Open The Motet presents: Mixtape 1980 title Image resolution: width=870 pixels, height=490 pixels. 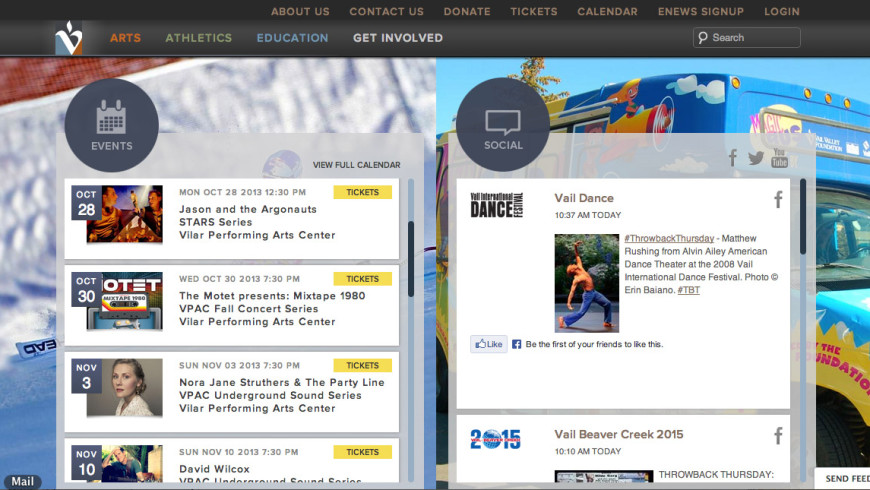(272, 296)
